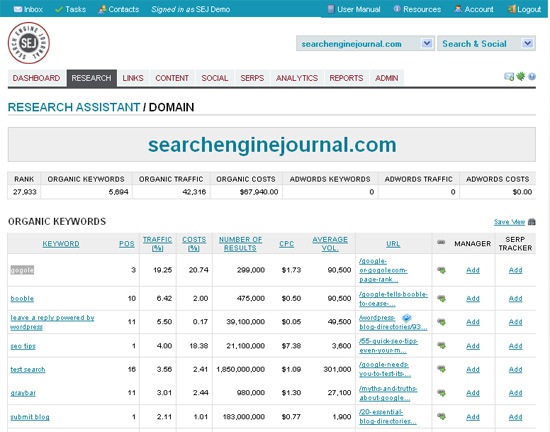Screen dimensions: 550x432
Task: Click blue icon beside wordpress URL
Action: tap(407, 318)
